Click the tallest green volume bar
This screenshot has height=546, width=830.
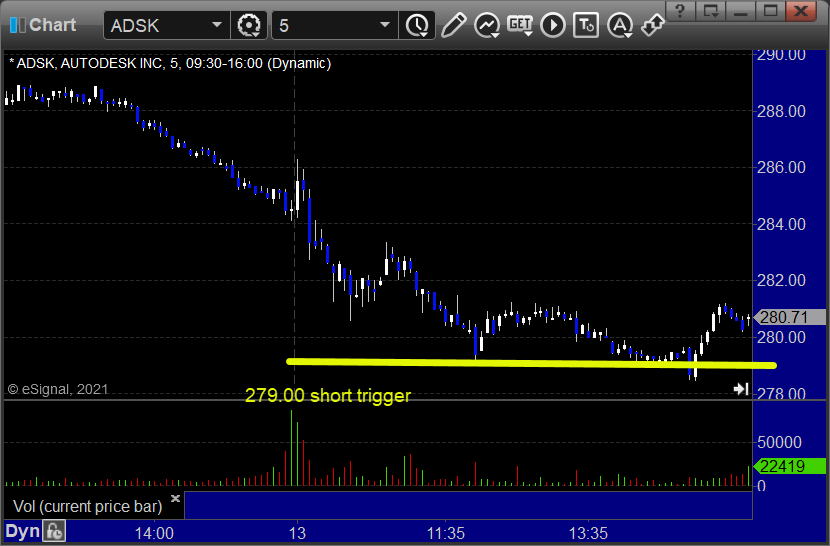tap(291, 448)
